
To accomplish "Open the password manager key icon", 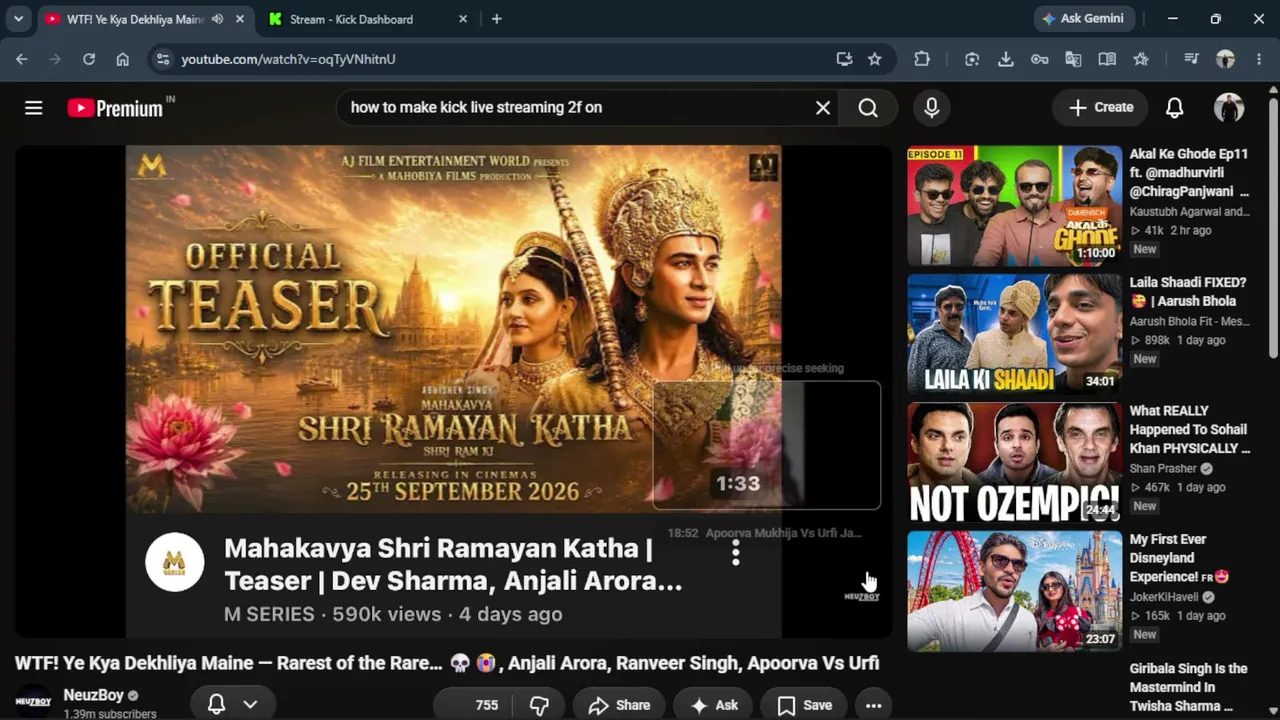I will [1040, 59].
